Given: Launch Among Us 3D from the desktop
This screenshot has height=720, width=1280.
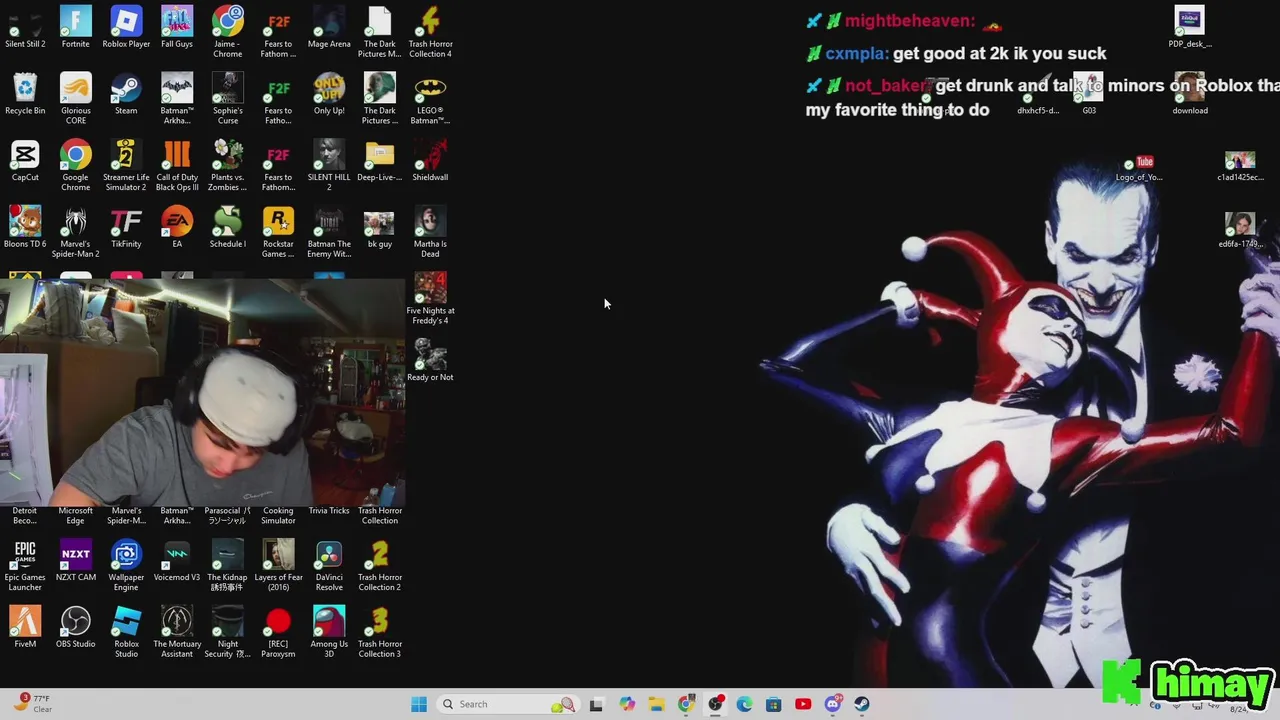Looking at the screenshot, I should pyautogui.click(x=329, y=633).
